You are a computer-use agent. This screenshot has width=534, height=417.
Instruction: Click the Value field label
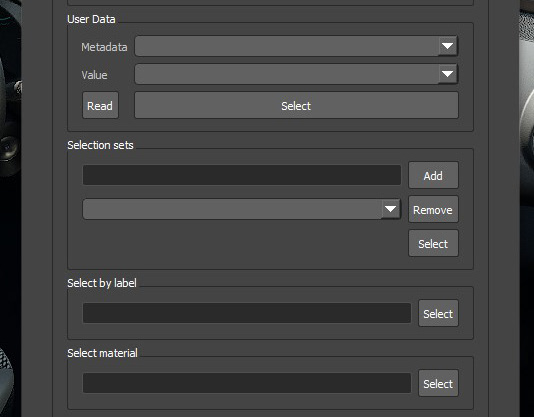click(94, 75)
